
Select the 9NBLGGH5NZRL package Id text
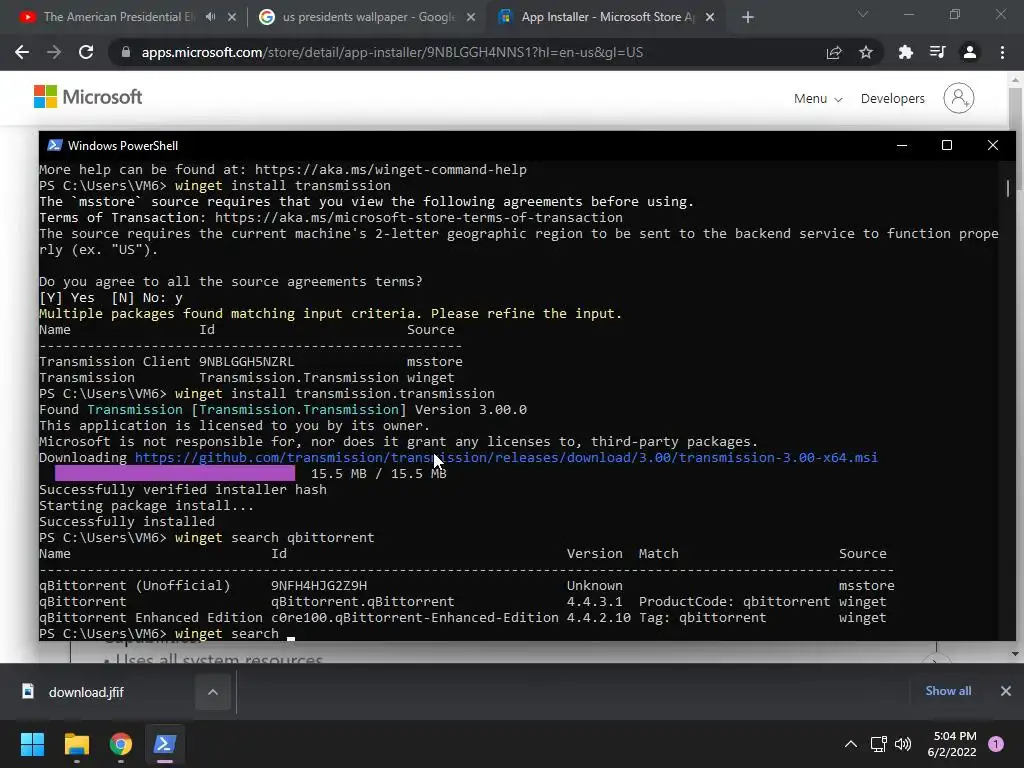click(246, 361)
